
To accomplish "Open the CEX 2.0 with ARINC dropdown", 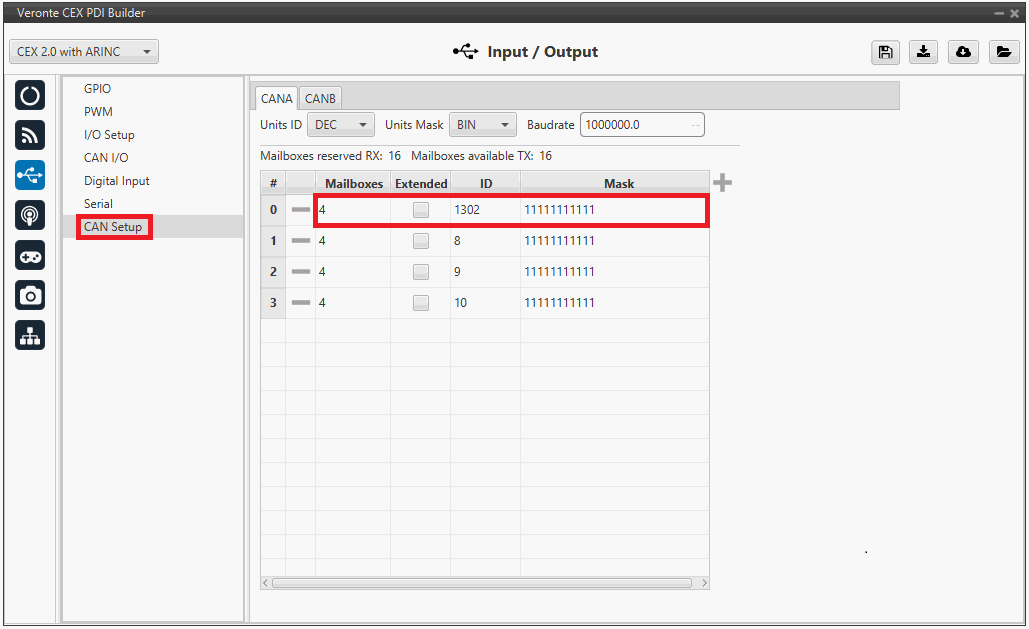I will click(84, 52).
